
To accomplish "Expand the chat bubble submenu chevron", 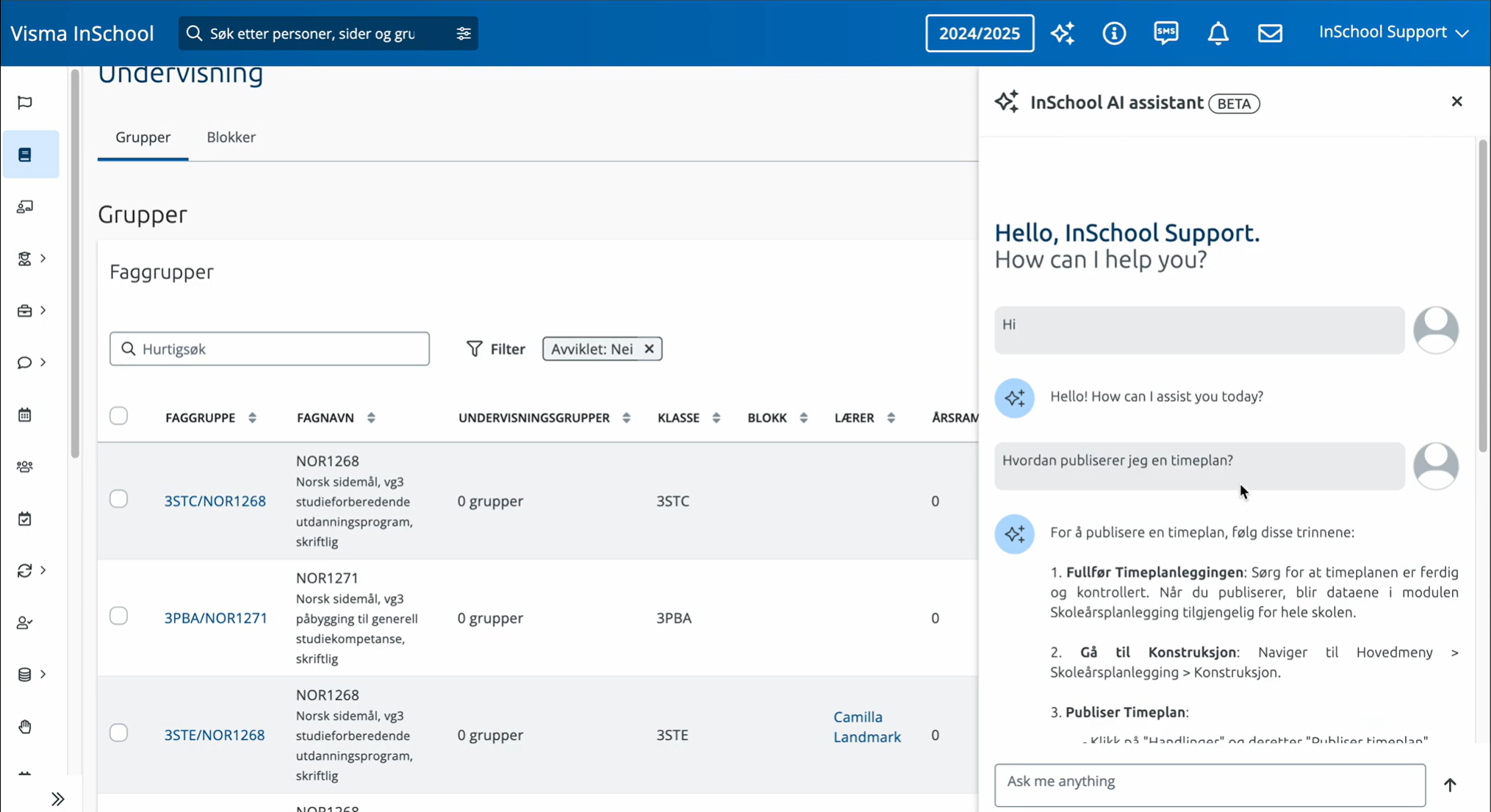I will (43, 363).
